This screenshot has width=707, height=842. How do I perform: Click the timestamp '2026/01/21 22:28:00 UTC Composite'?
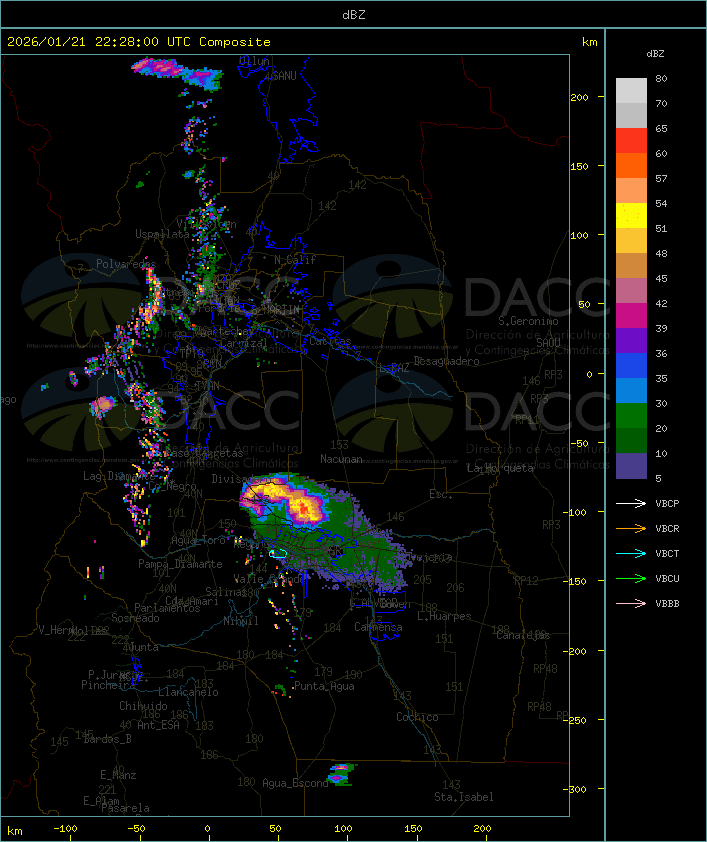[x=139, y=42]
